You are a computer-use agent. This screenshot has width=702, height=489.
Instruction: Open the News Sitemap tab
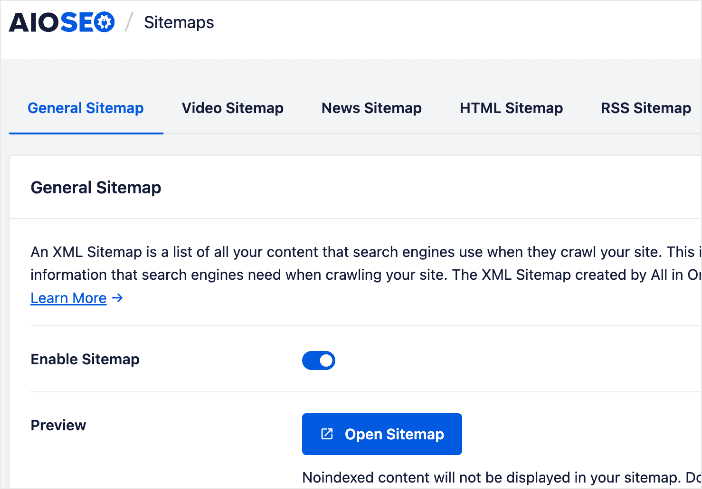tap(371, 108)
